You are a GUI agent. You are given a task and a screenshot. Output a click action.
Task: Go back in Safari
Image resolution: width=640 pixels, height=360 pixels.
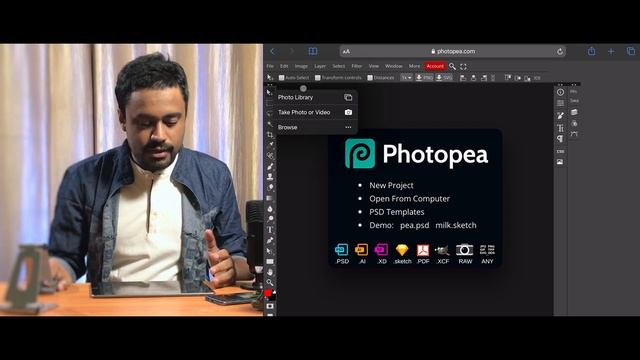(x=273, y=51)
